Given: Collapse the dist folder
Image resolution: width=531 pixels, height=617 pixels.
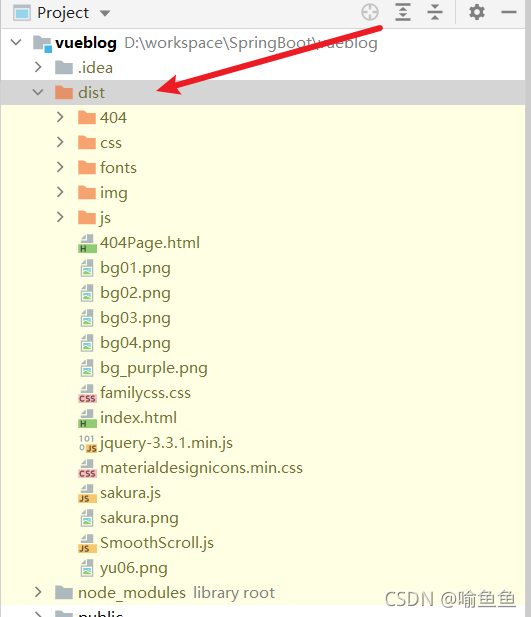Looking at the screenshot, I should click(x=38, y=92).
